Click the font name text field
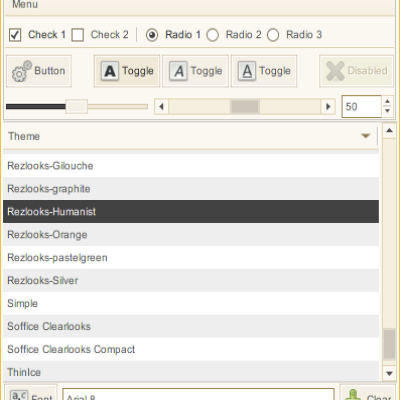The image size is (400, 400). click(198, 394)
